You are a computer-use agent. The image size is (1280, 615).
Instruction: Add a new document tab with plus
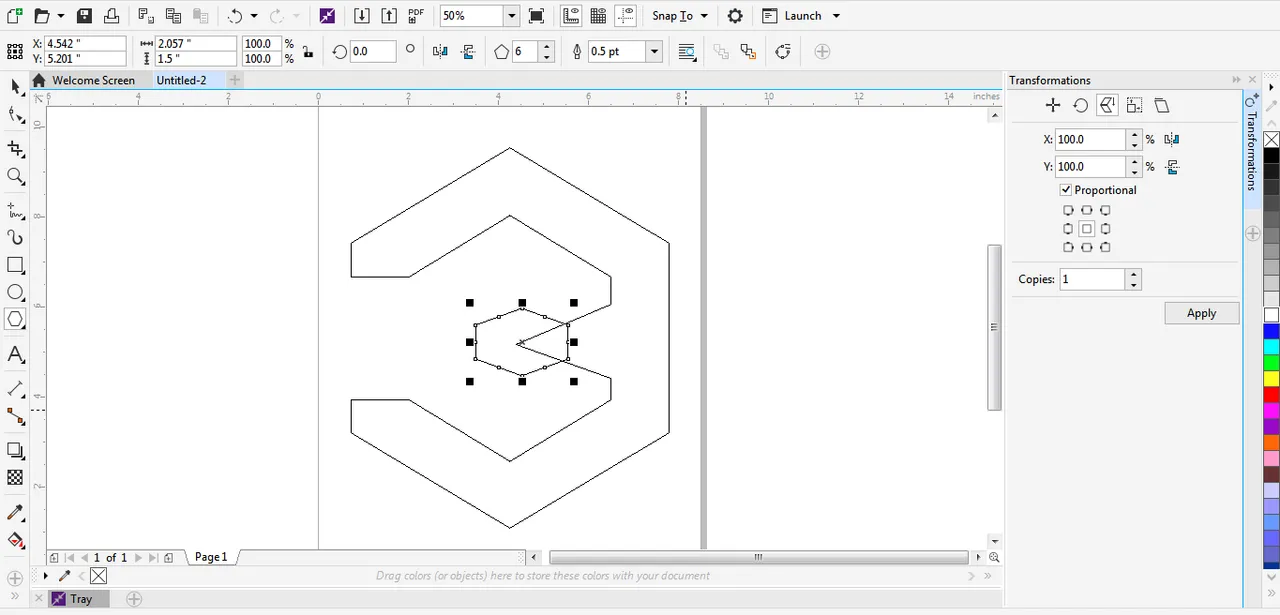click(x=234, y=80)
